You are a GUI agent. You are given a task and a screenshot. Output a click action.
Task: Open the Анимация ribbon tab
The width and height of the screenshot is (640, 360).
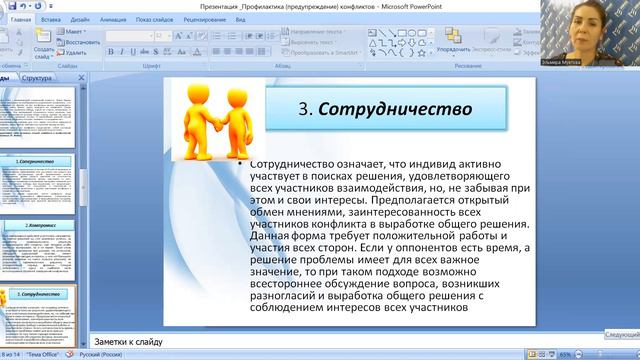[x=113, y=19]
